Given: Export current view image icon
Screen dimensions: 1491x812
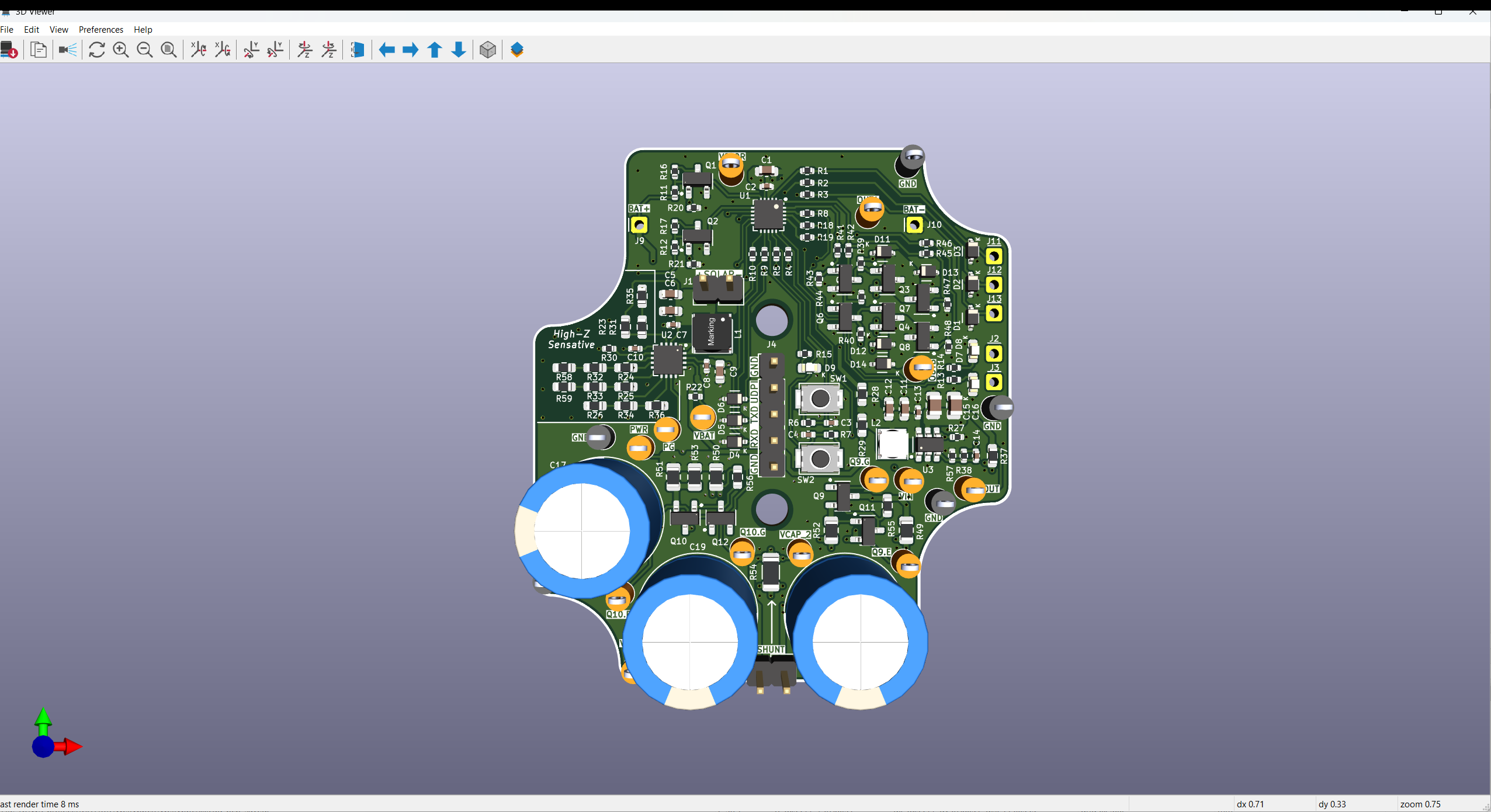Looking at the screenshot, I should (x=9, y=50).
